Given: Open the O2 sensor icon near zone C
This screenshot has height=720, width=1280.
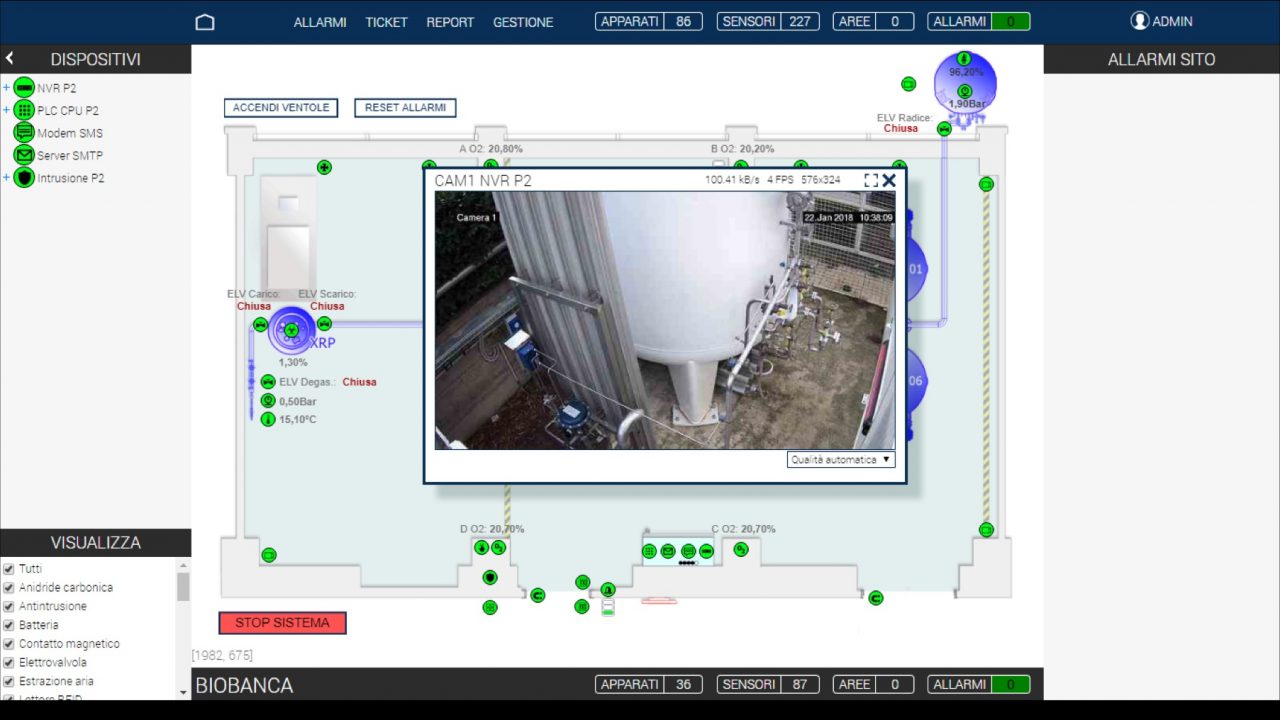Looking at the screenshot, I should (x=741, y=550).
